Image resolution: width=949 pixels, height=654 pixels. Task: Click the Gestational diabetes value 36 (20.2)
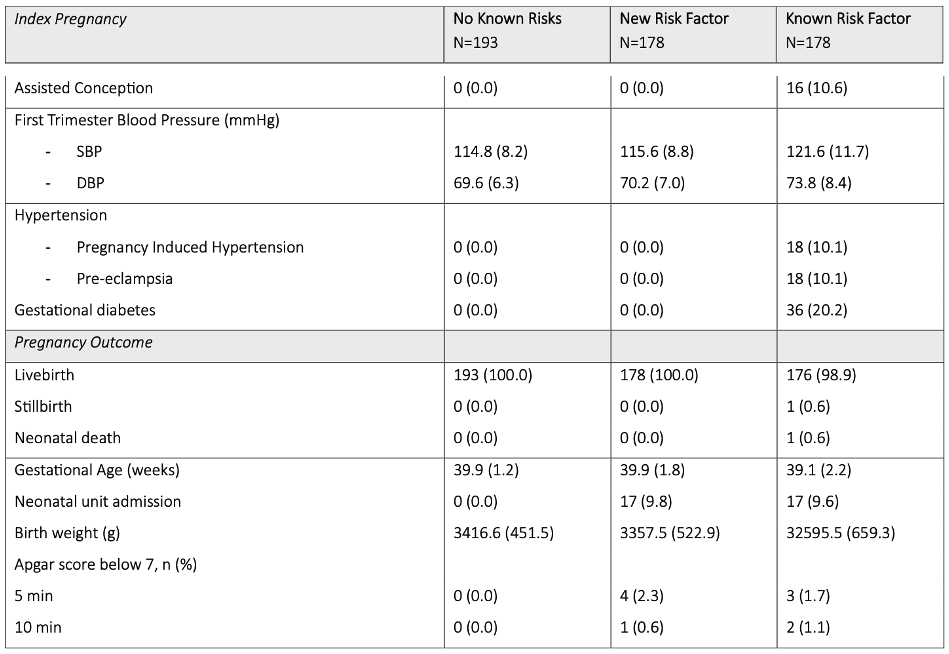point(816,310)
